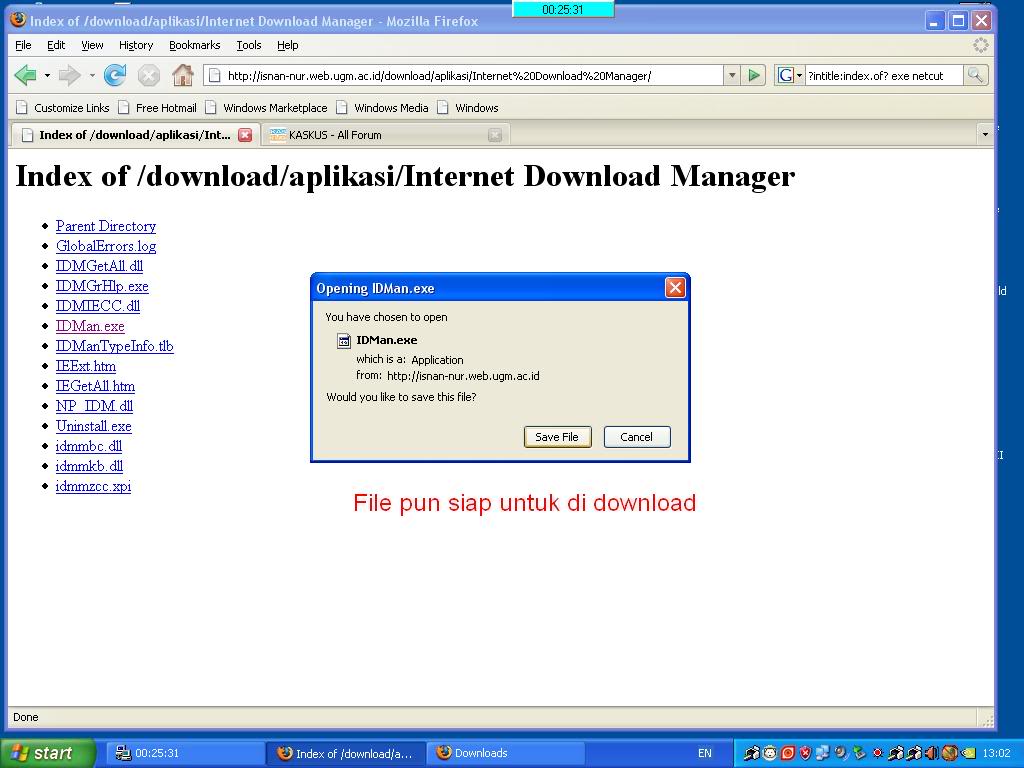The image size is (1024, 768).
Task: Open the Forward button history dropdown
Action: coord(92,76)
